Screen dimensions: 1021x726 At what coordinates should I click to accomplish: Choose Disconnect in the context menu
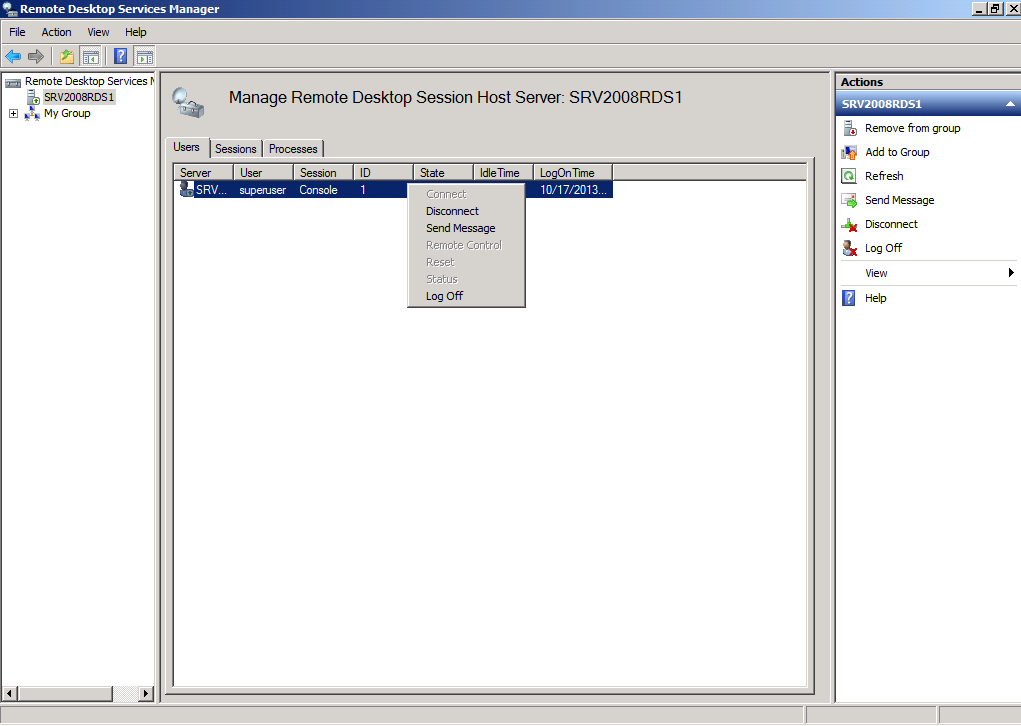tap(453, 211)
